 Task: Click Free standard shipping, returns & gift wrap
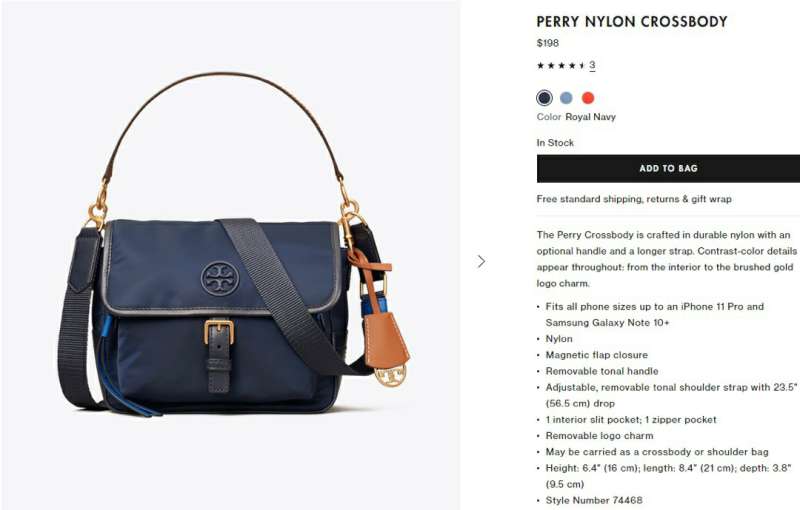(x=634, y=199)
